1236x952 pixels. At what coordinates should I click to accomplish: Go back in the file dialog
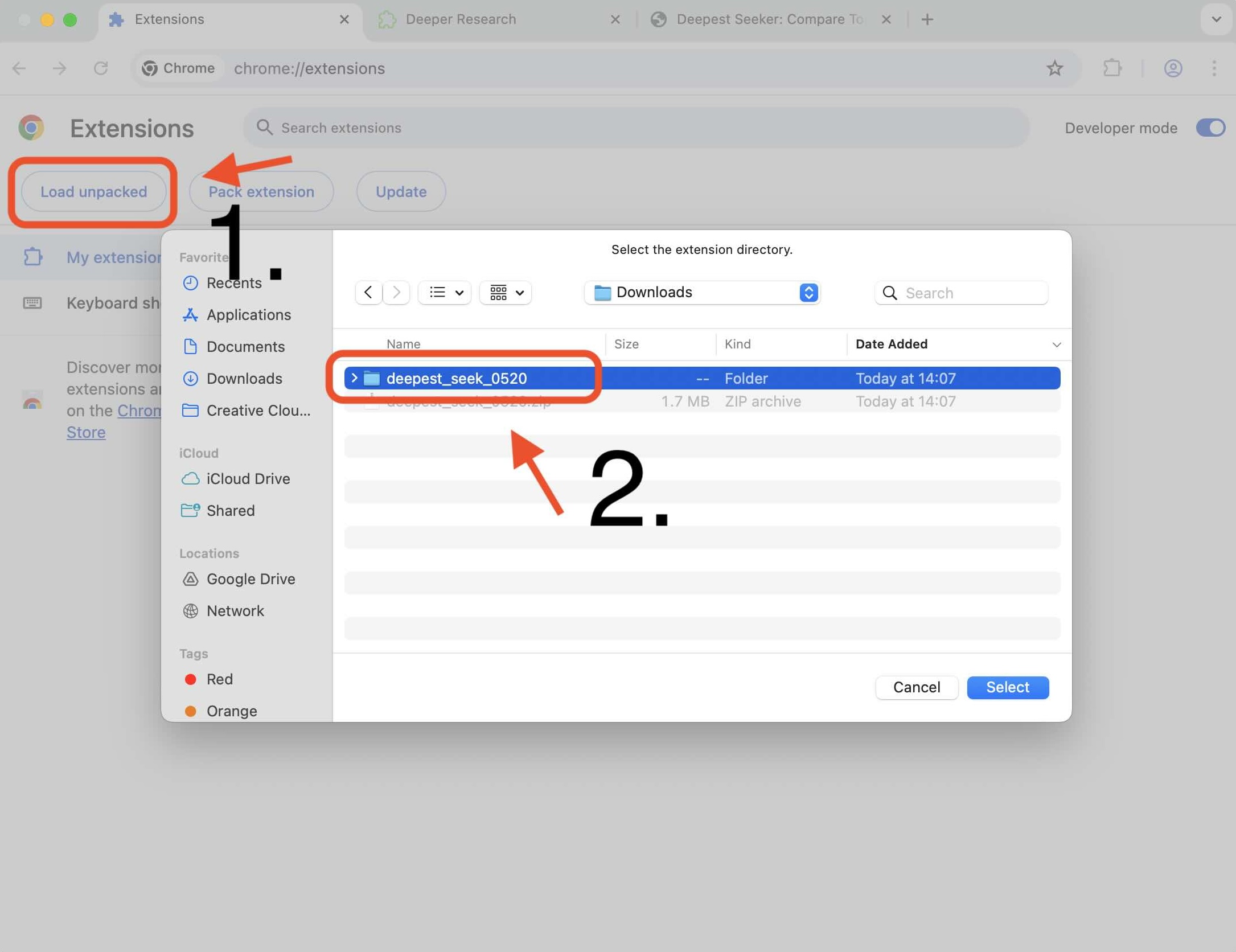pyautogui.click(x=368, y=293)
